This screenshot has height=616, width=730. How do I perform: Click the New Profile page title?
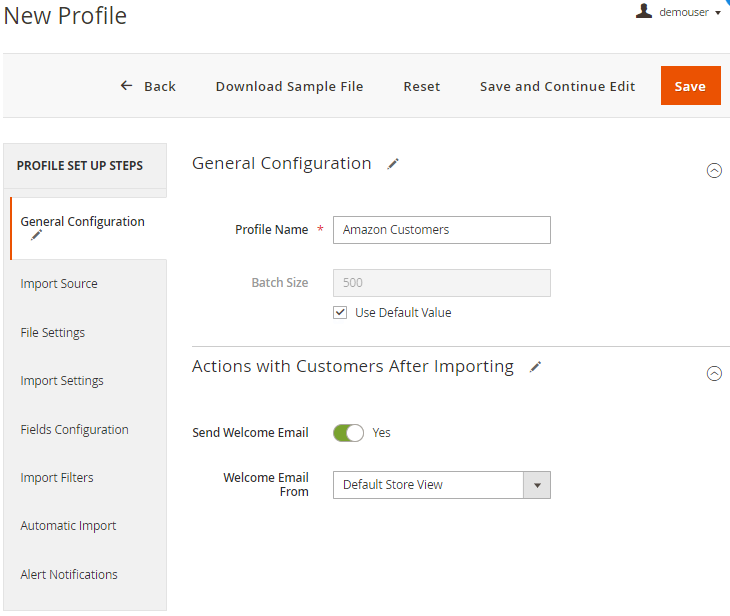coord(65,16)
